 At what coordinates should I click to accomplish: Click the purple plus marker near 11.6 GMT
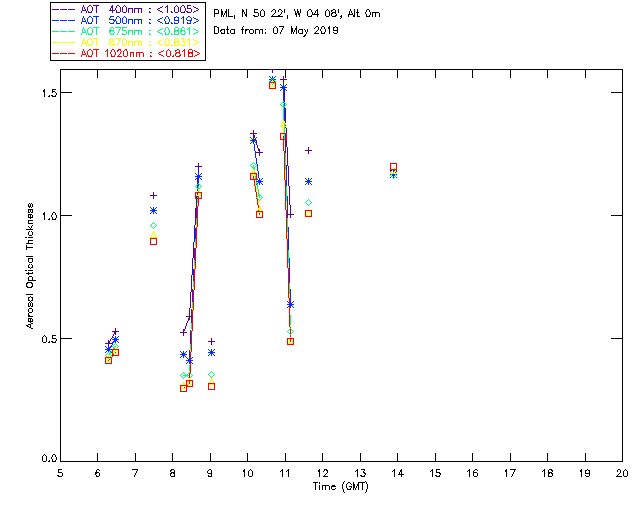tap(309, 151)
